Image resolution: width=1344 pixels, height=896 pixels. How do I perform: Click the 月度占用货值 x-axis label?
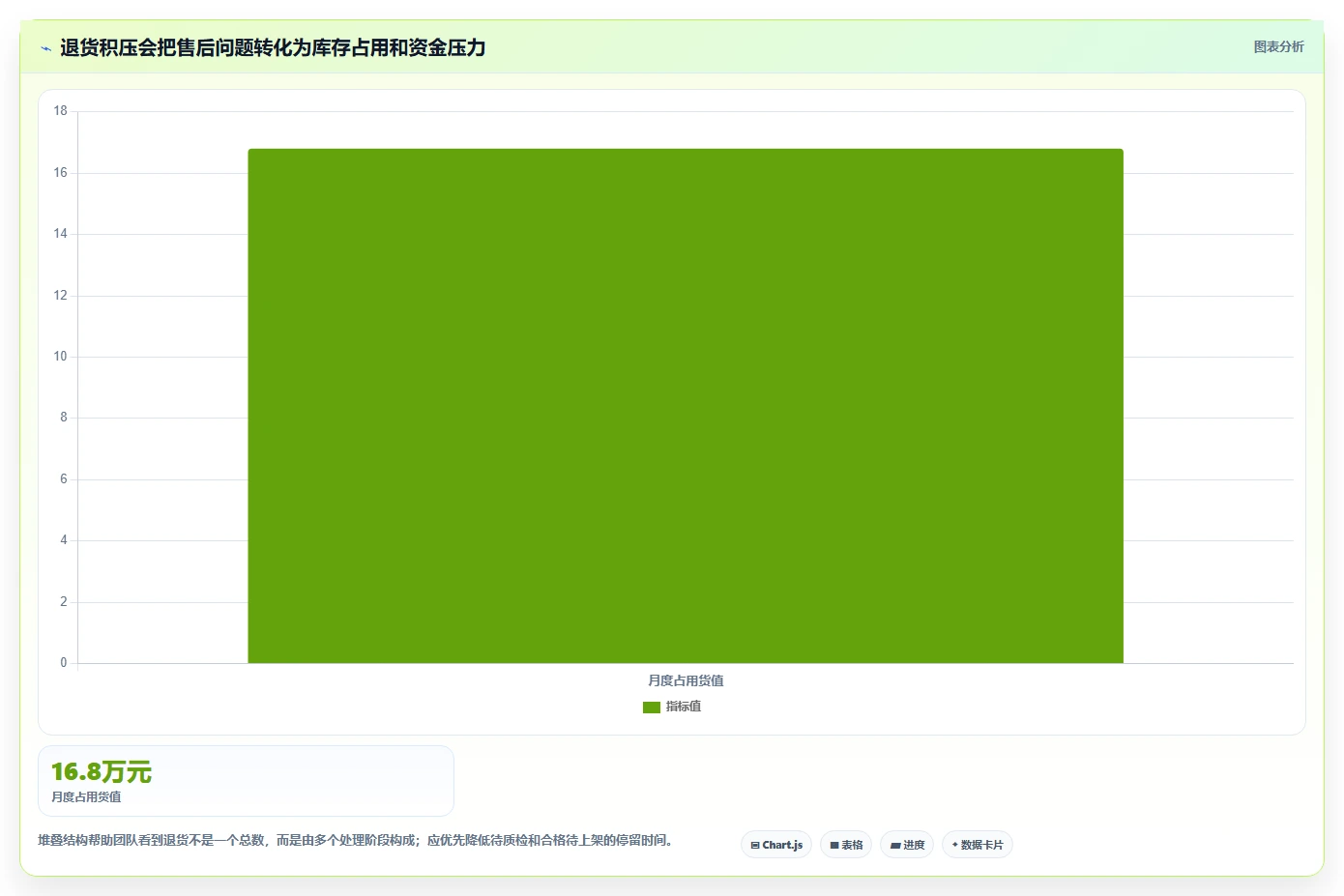(x=686, y=680)
